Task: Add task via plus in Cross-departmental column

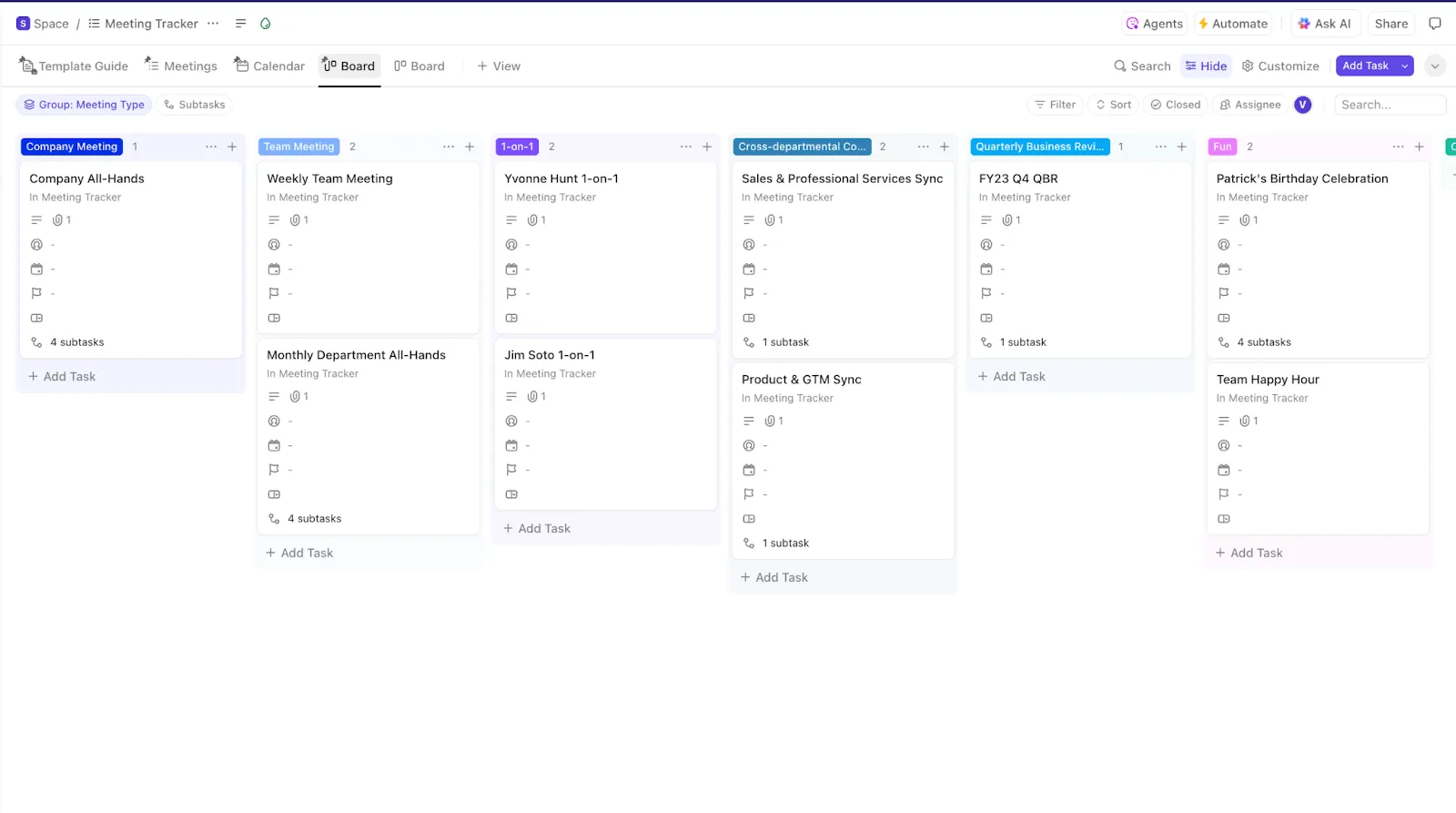Action: pyautogui.click(x=945, y=147)
